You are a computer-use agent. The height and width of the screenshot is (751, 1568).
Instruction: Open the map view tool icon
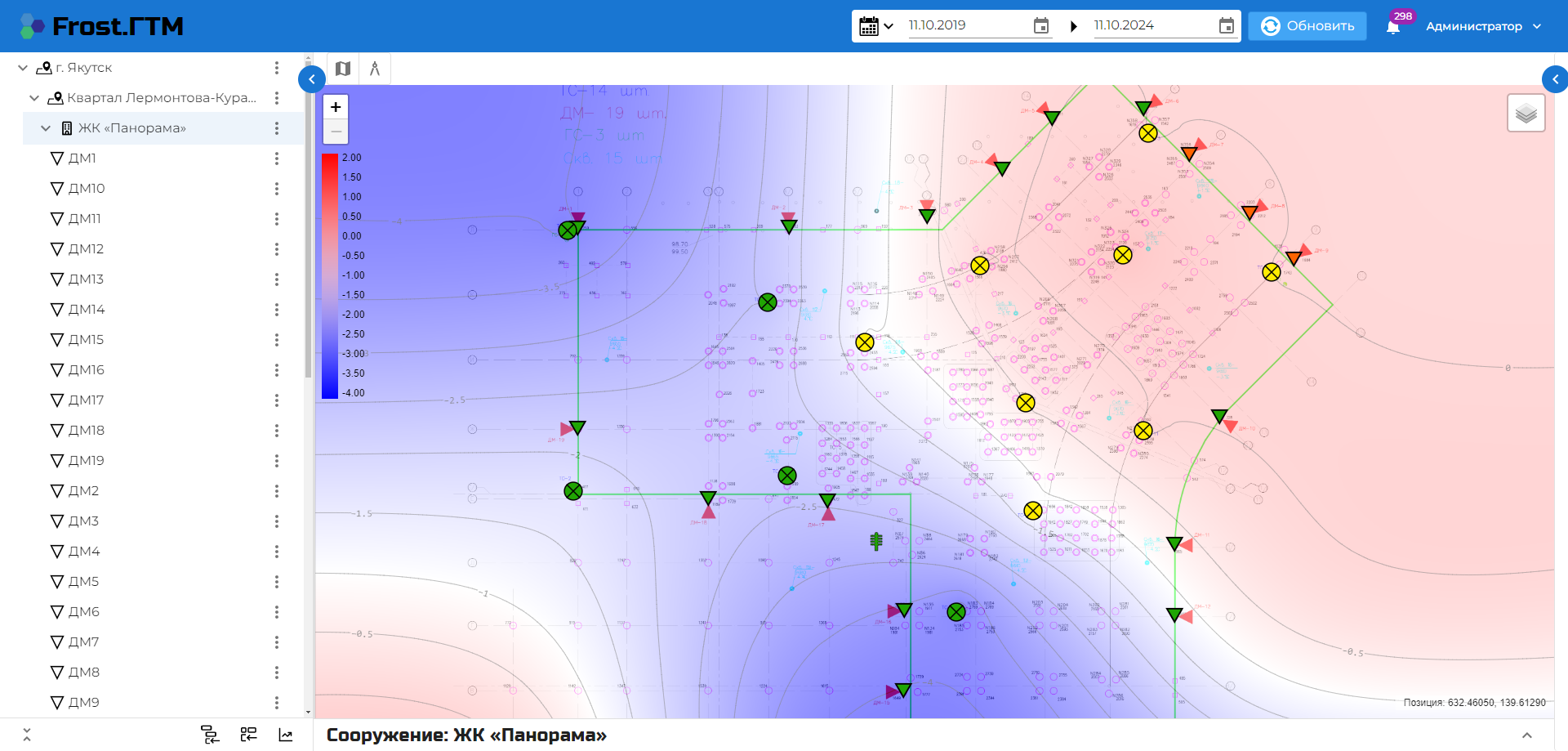coord(343,69)
